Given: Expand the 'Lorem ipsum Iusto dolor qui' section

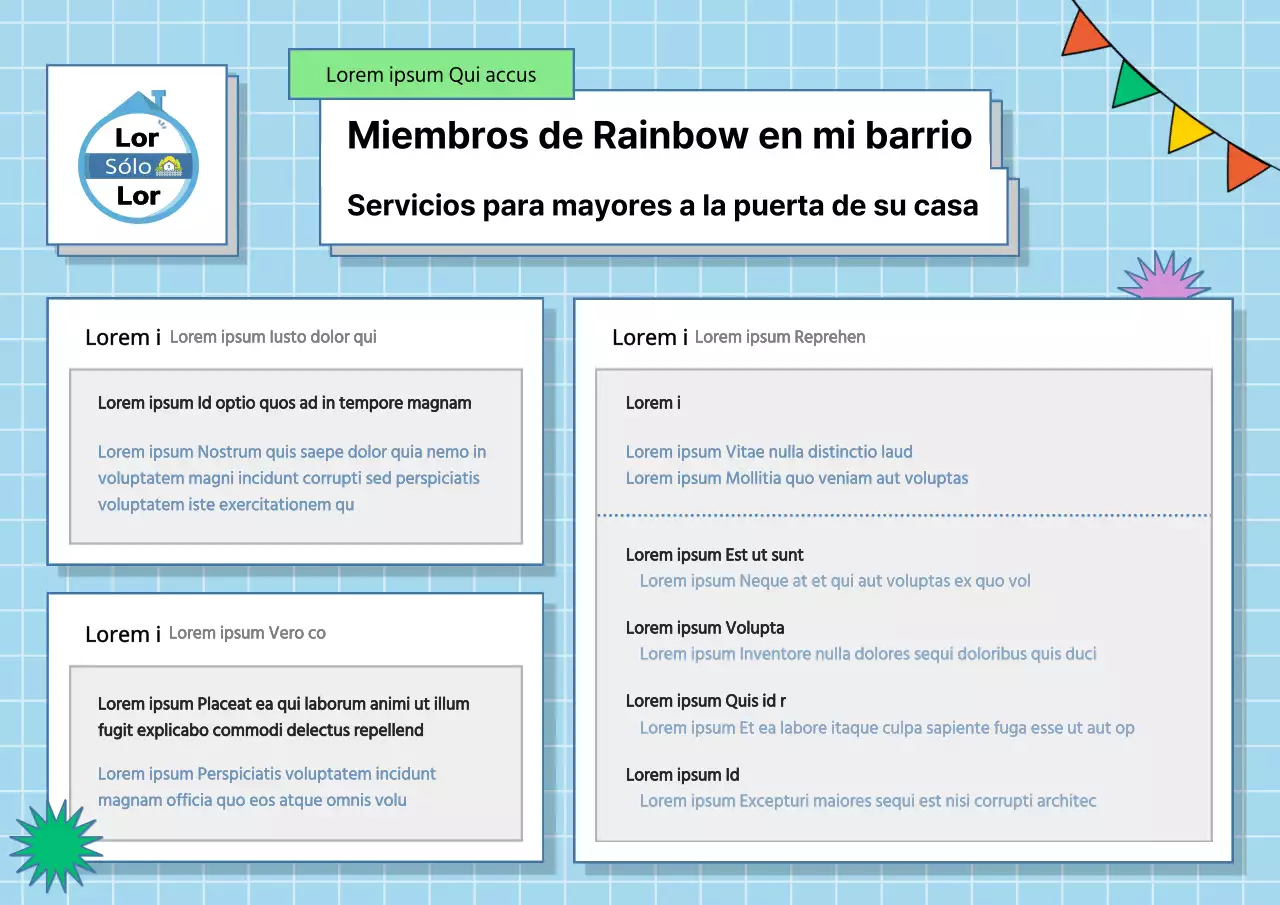Looking at the screenshot, I should pos(274,337).
